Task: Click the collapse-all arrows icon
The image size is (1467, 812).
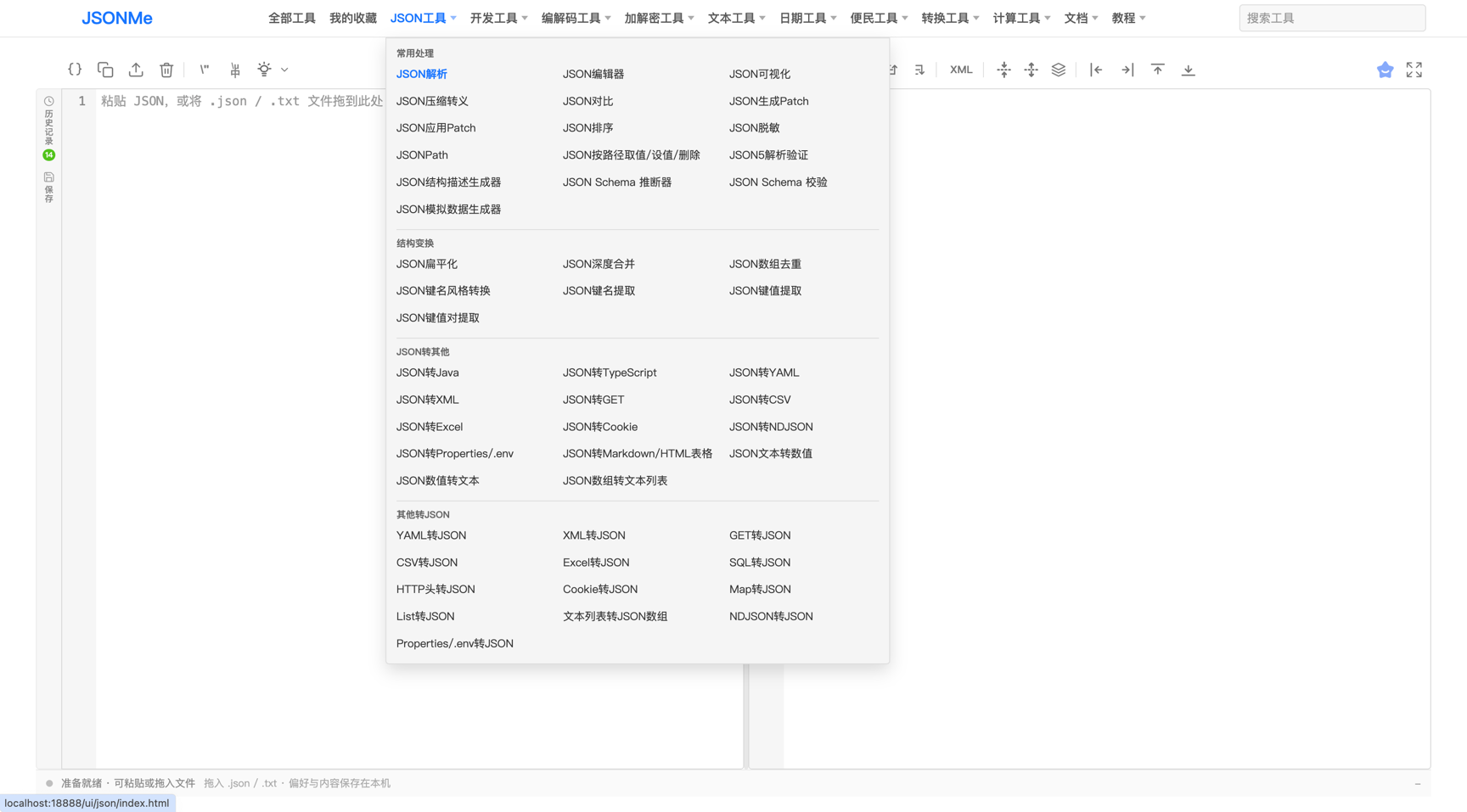Action: click(1004, 70)
